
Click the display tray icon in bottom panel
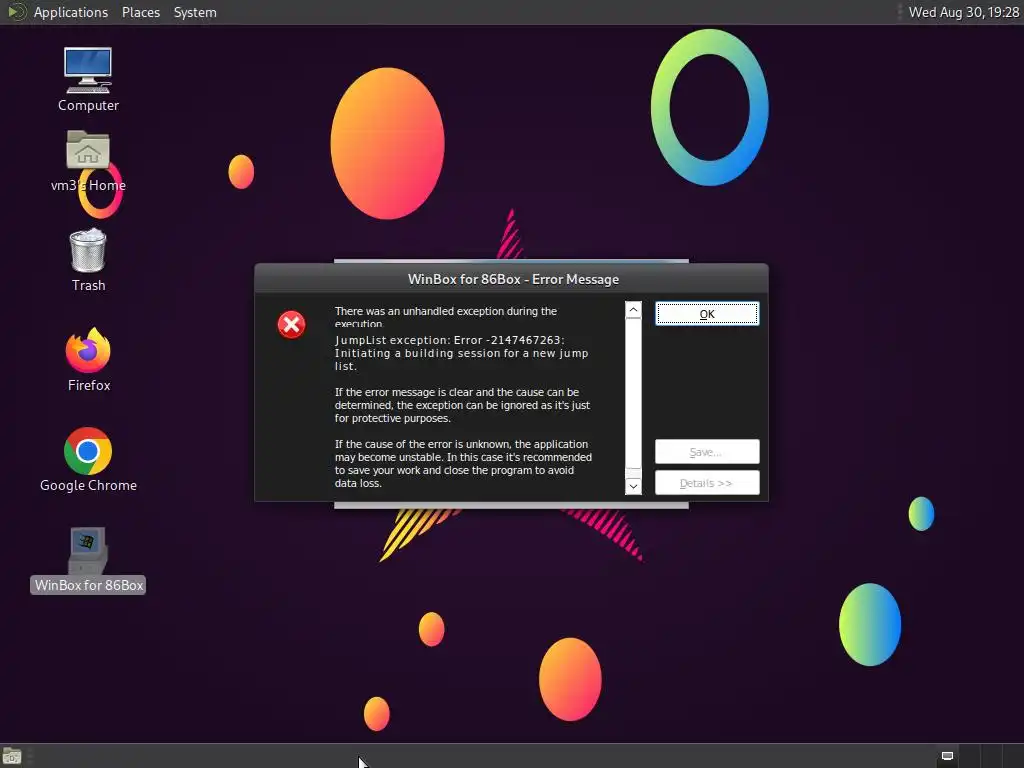947,756
